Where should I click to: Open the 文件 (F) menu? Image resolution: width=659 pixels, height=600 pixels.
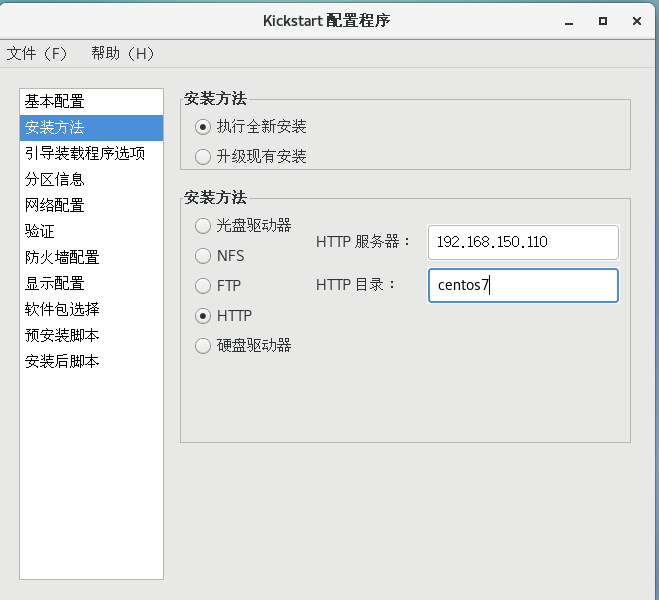[x=37, y=53]
